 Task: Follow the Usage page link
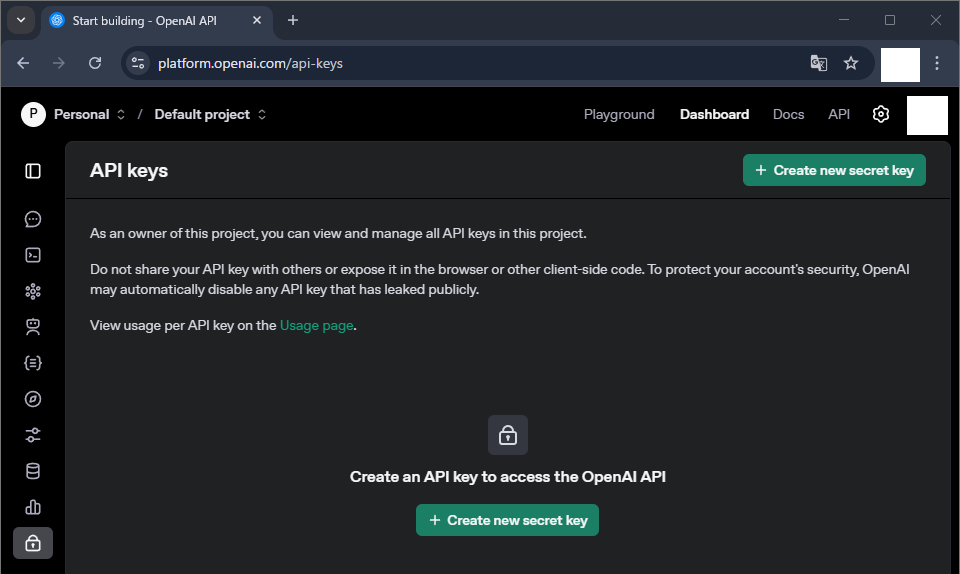tap(317, 326)
